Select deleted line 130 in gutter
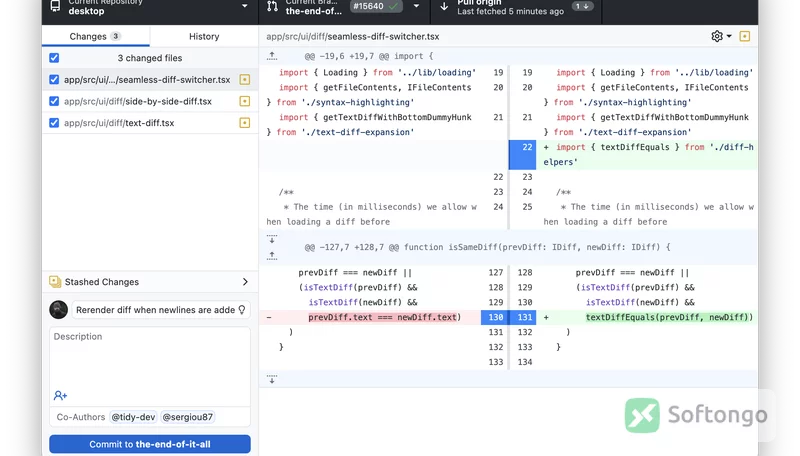800x456 pixels. 495,317
